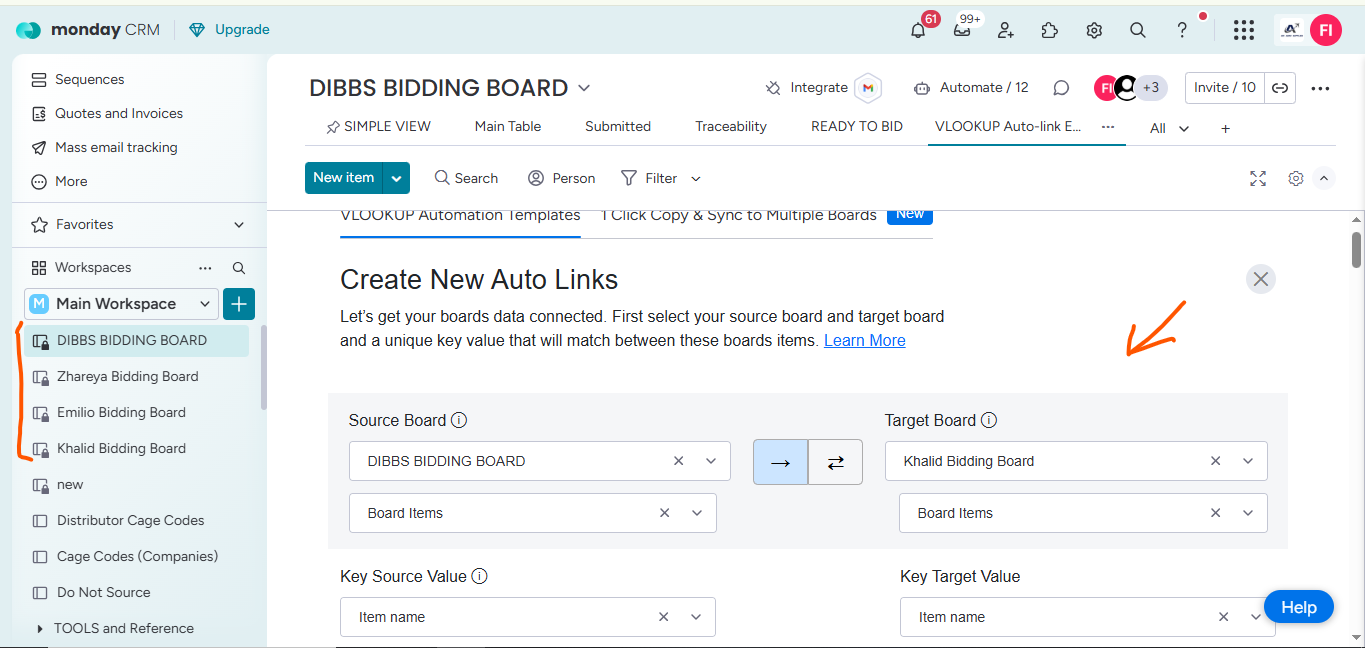Open the notifications bell
Viewport: 1365px width, 648px height.
point(918,30)
